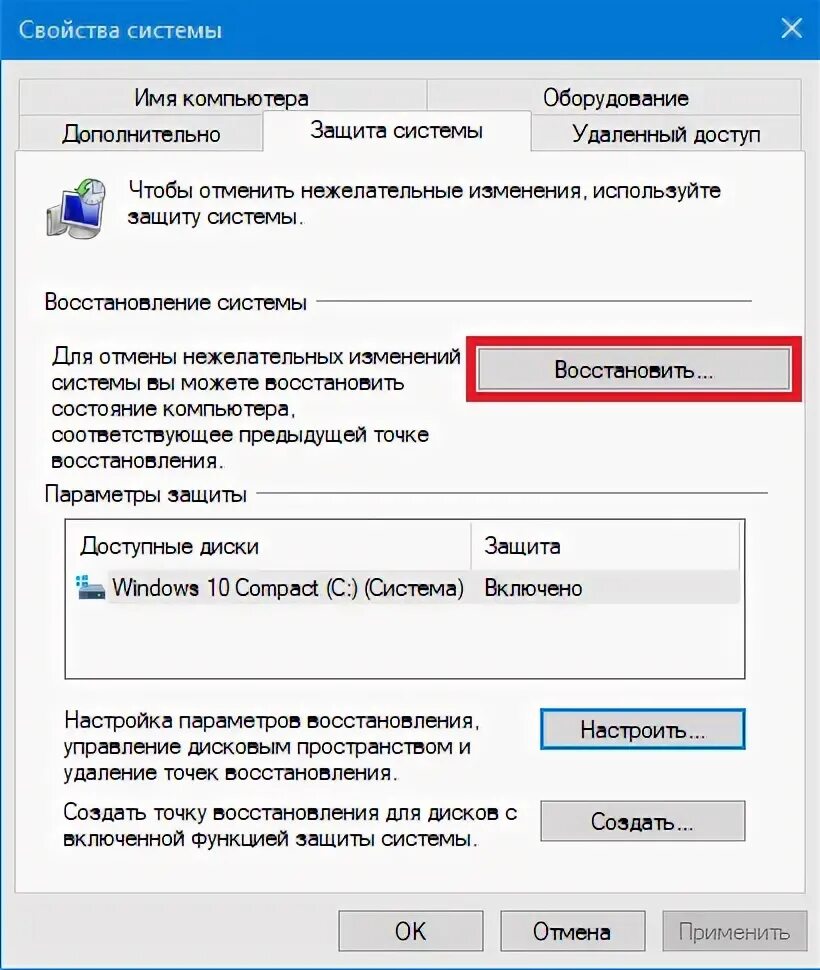Close the Свойства системы dialog
This screenshot has height=970, width=820.
point(791,29)
